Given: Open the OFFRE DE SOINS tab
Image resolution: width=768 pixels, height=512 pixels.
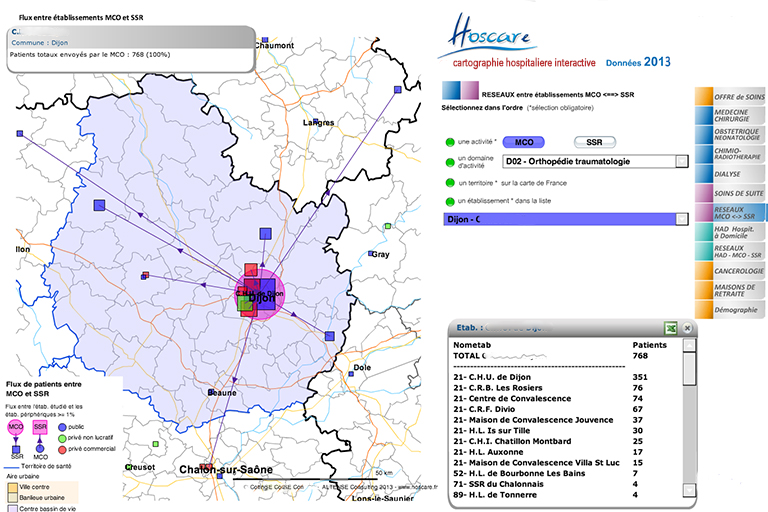Looking at the screenshot, I should (x=730, y=95).
